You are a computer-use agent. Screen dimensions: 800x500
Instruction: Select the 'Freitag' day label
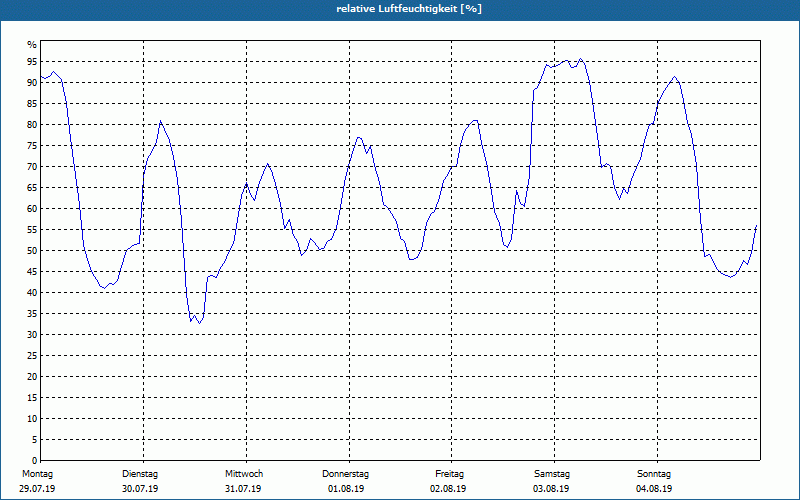pos(449,474)
